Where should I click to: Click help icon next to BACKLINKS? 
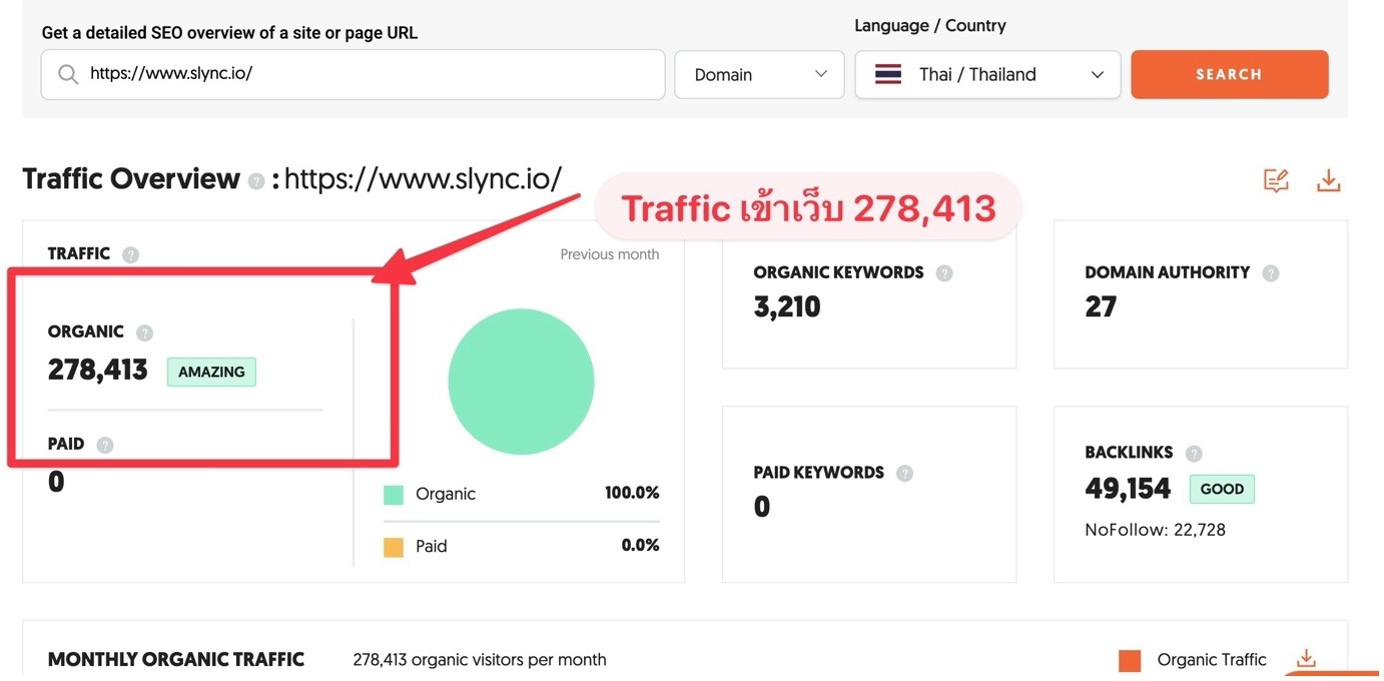(x=1193, y=453)
